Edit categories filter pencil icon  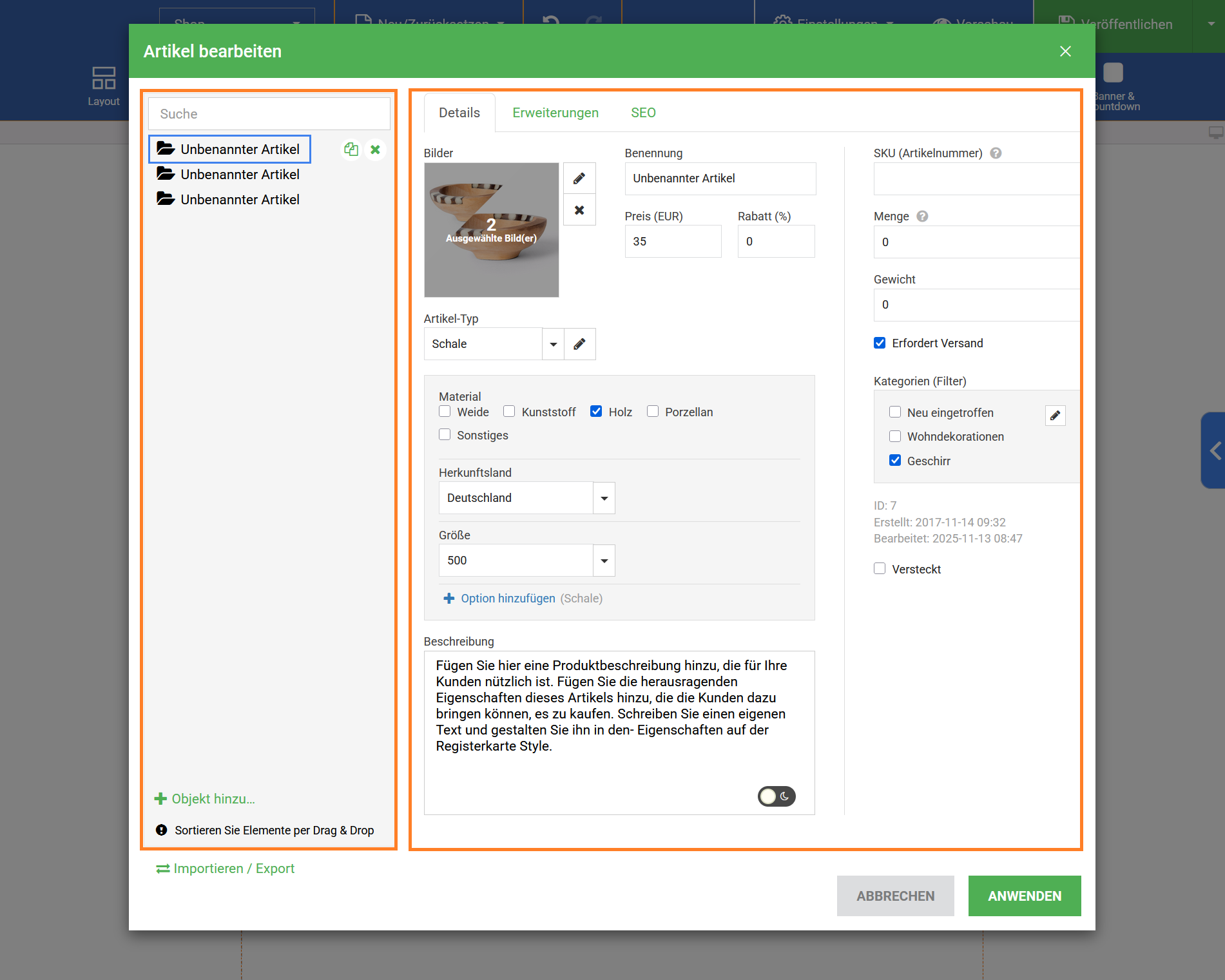coord(1055,416)
